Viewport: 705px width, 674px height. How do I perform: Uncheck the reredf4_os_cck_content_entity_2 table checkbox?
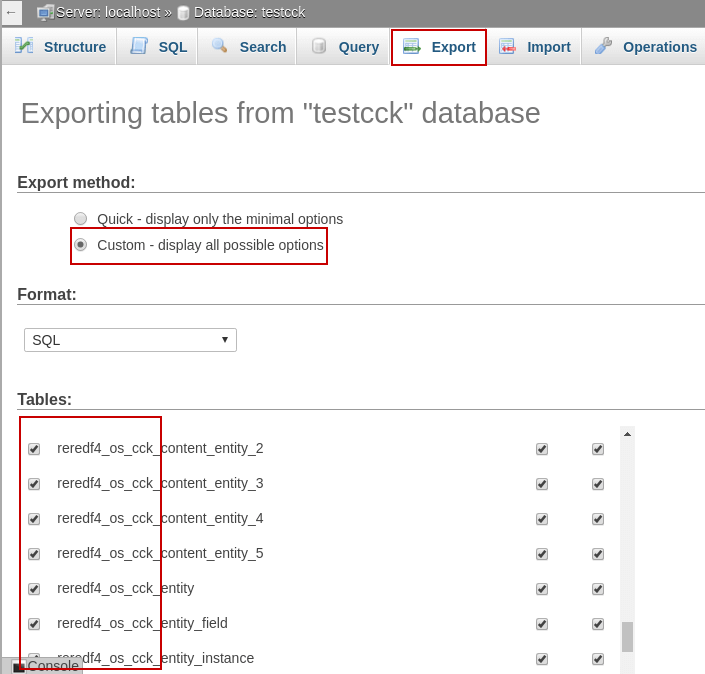[x=34, y=449]
